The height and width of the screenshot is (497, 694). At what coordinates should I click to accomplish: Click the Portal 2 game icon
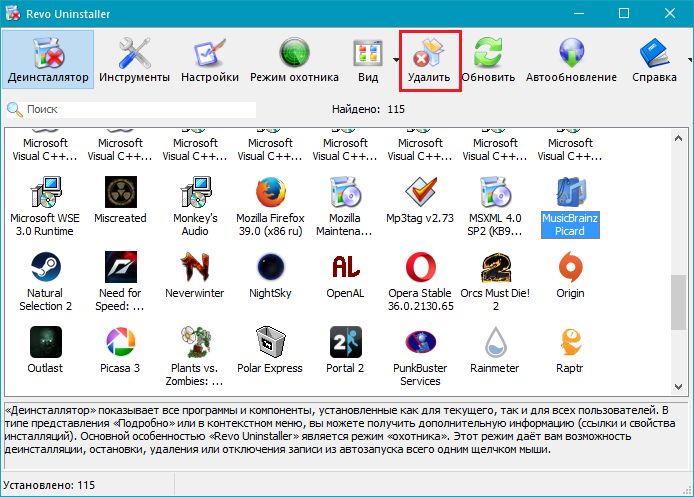(345, 343)
